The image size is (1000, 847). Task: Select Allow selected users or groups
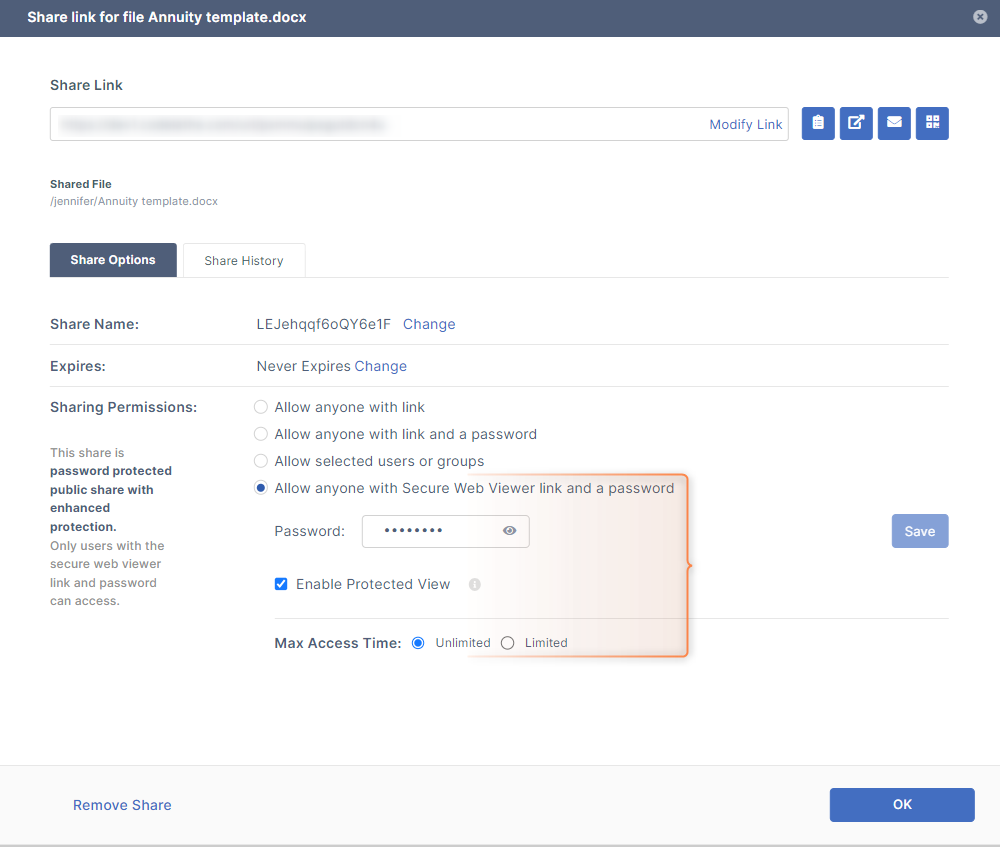pyautogui.click(x=261, y=461)
